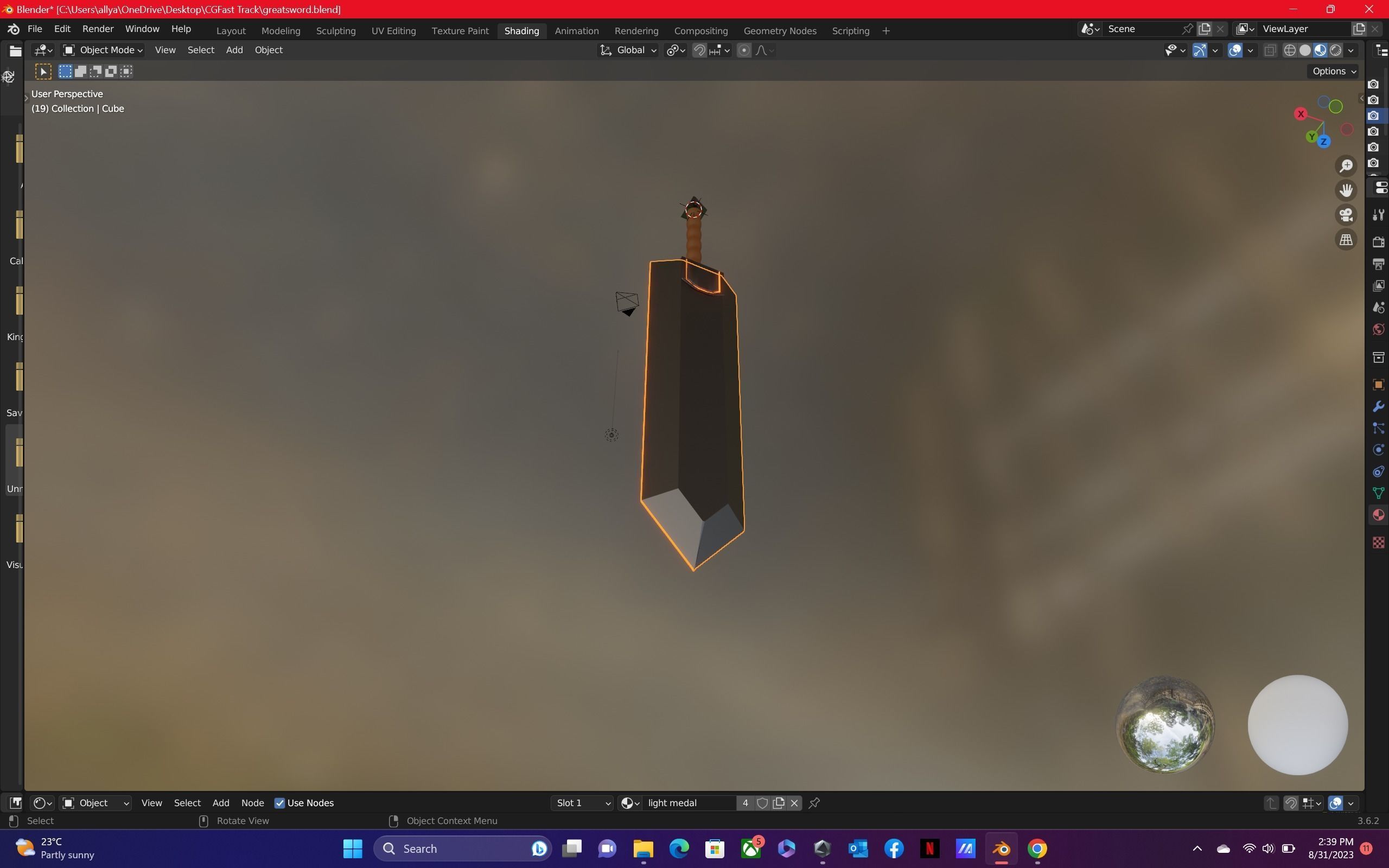Screen dimensions: 1389x868
Task: Open the Render menu
Action: [x=98, y=29]
